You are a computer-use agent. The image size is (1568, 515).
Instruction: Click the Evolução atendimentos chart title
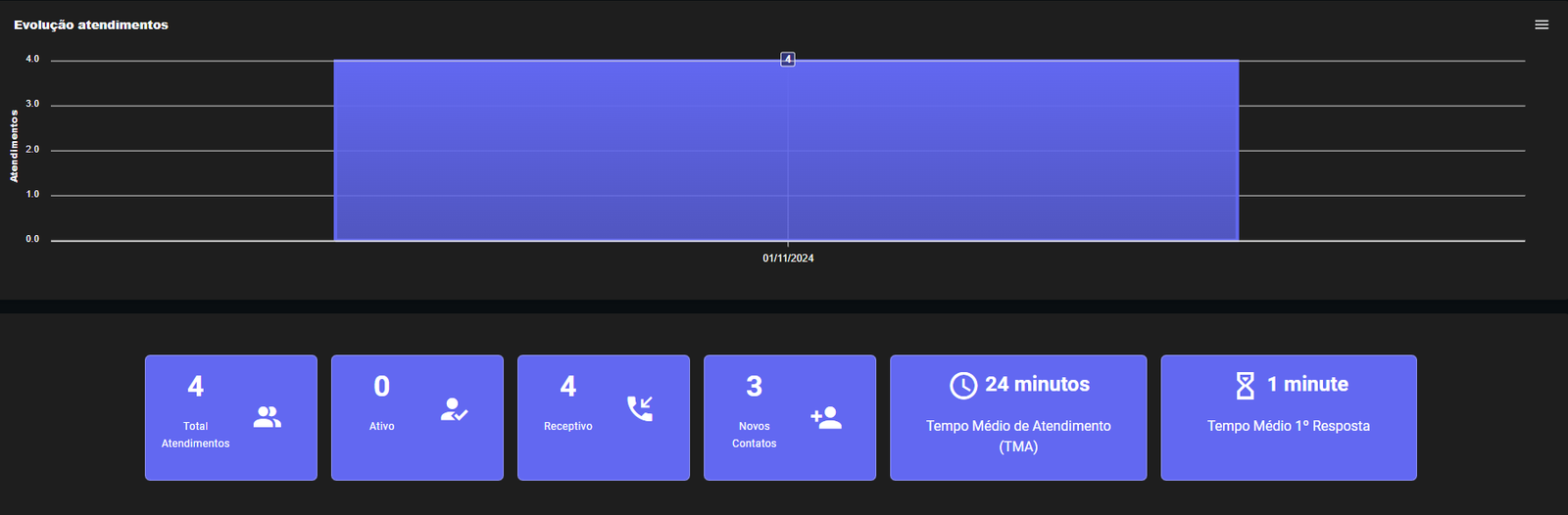(x=91, y=24)
